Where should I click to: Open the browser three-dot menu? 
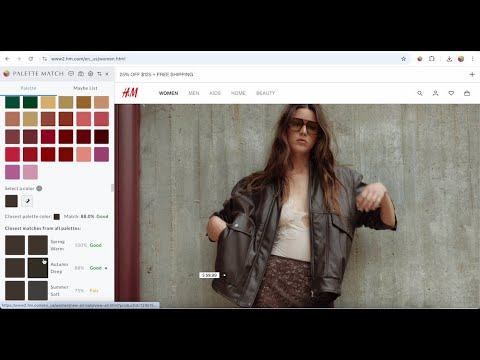click(x=472, y=59)
